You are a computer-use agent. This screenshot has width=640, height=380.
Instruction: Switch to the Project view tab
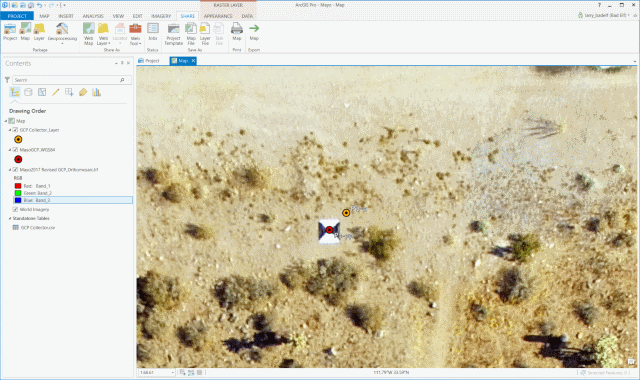pyautogui.click(x=149, y=60)
